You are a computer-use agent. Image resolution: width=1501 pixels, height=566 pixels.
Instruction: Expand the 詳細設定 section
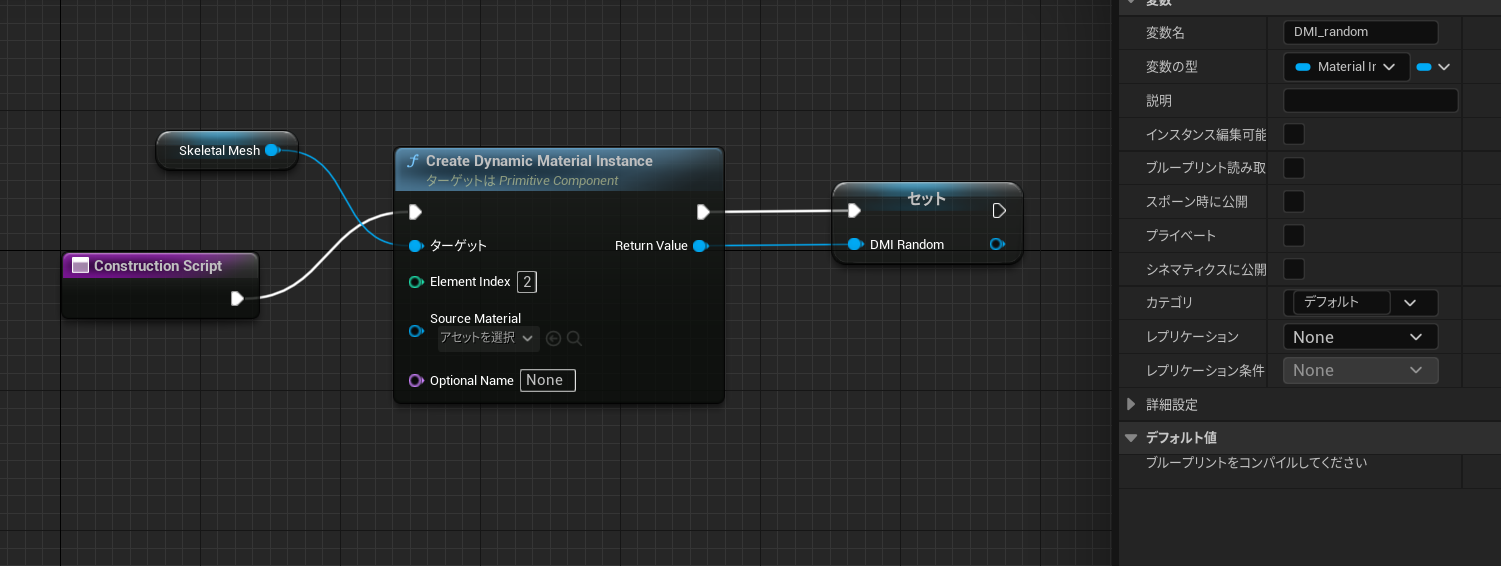coord(1131,405)
